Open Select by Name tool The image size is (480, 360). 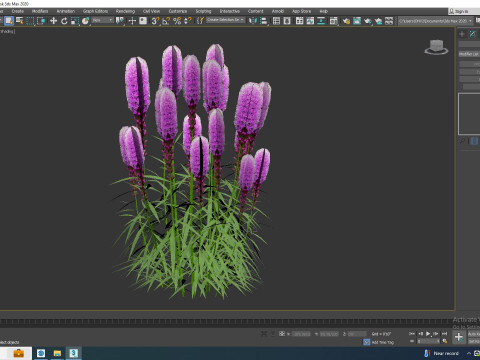tap(20, 21)
